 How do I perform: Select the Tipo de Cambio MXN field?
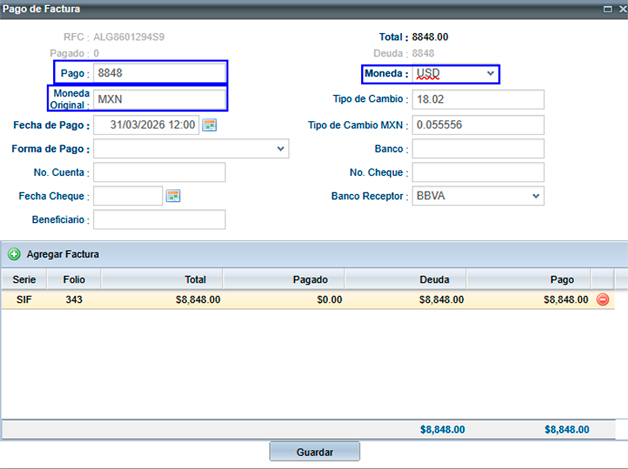click(478, 125)
